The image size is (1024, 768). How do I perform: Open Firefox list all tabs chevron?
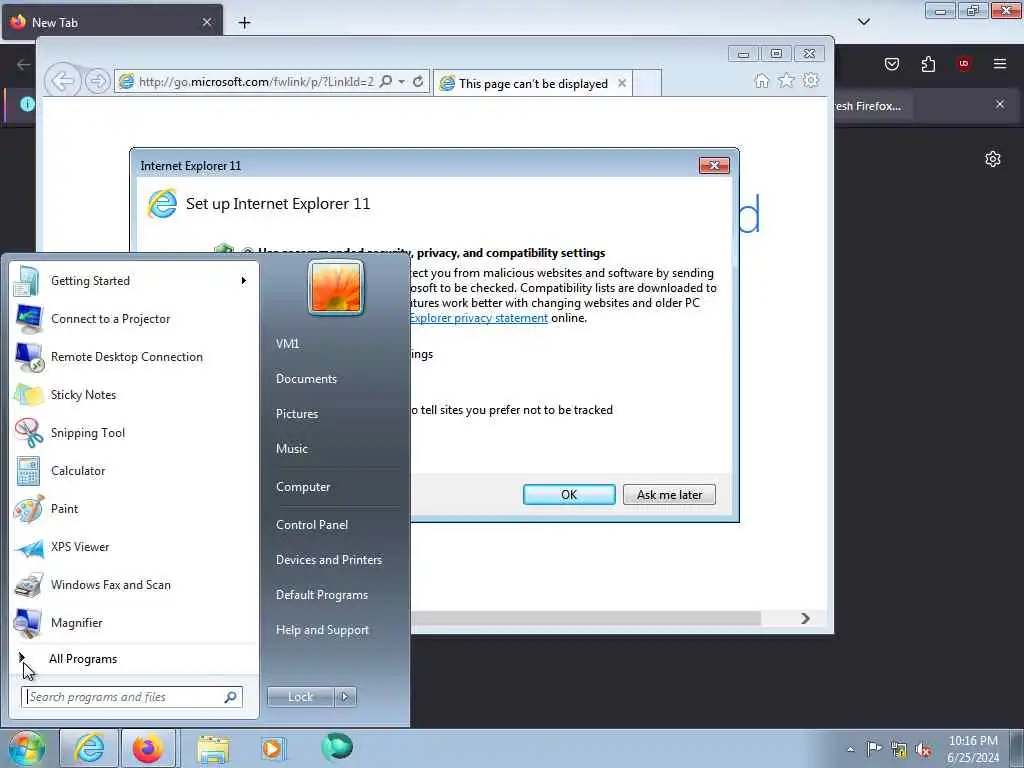tap(864, 22)
